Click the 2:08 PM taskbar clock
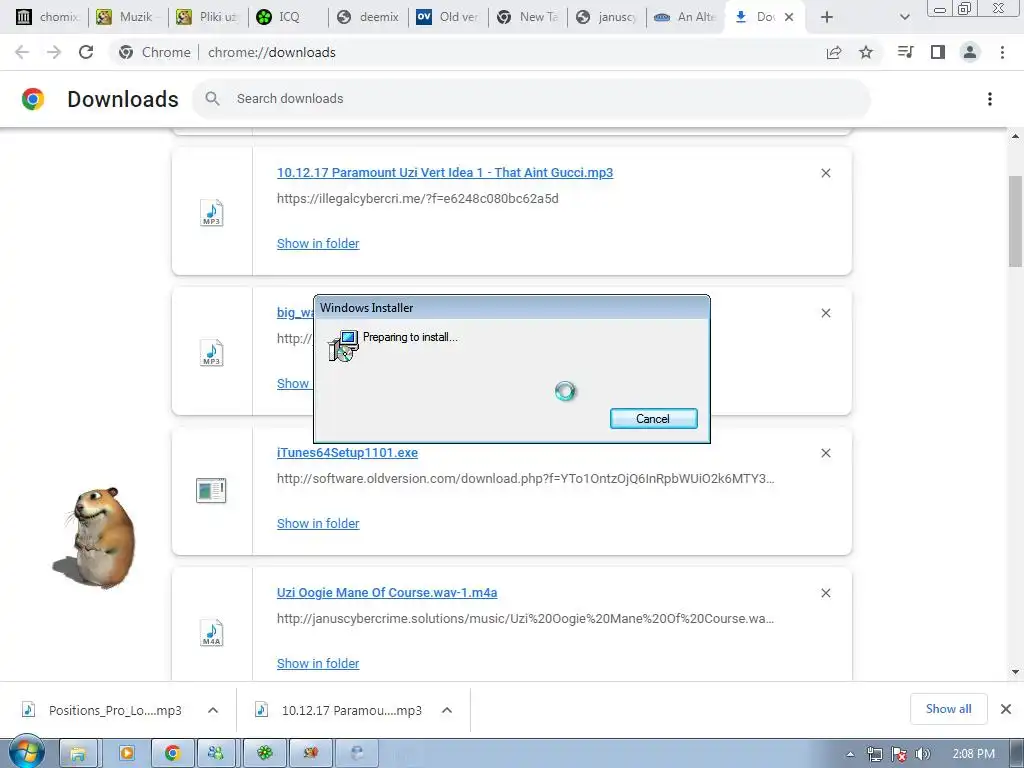 coord(973,754)
